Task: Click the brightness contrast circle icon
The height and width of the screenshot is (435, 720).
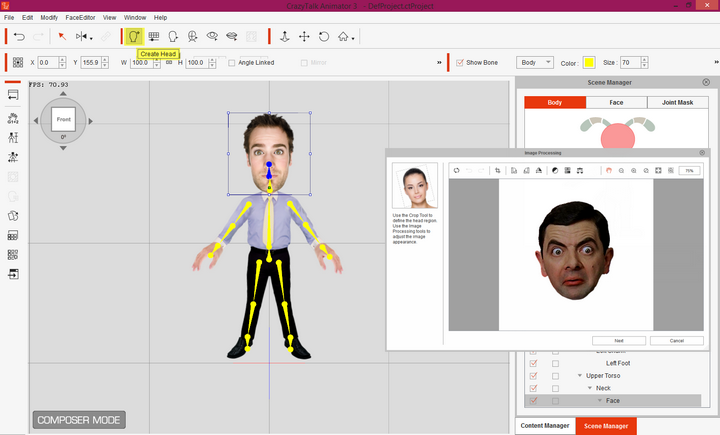Action: point(555,170)
